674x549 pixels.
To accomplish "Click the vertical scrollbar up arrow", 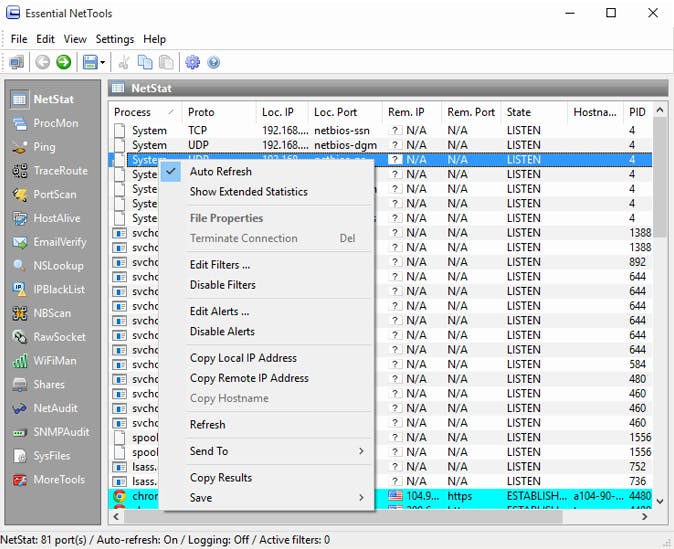I will coord(660,110).
